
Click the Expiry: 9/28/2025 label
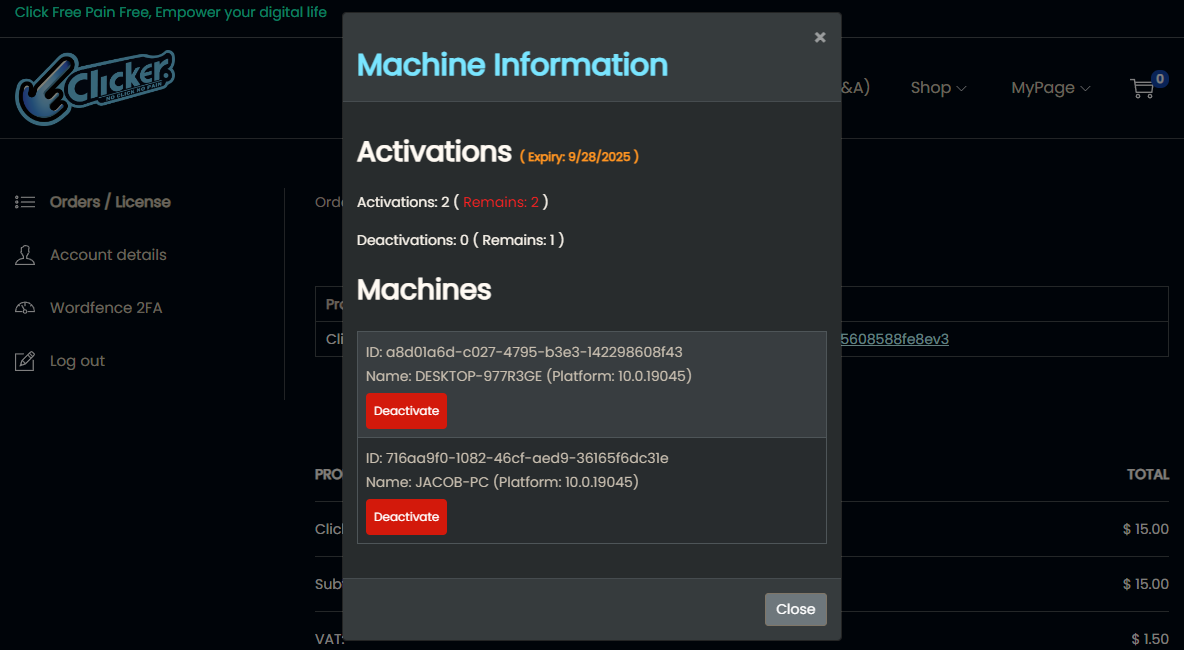click(579, 156)
